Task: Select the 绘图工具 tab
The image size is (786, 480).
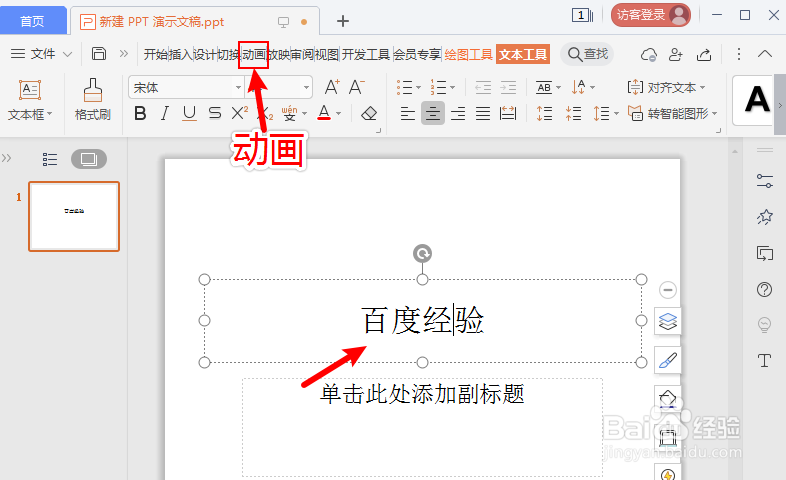Action: coord(469,54)
